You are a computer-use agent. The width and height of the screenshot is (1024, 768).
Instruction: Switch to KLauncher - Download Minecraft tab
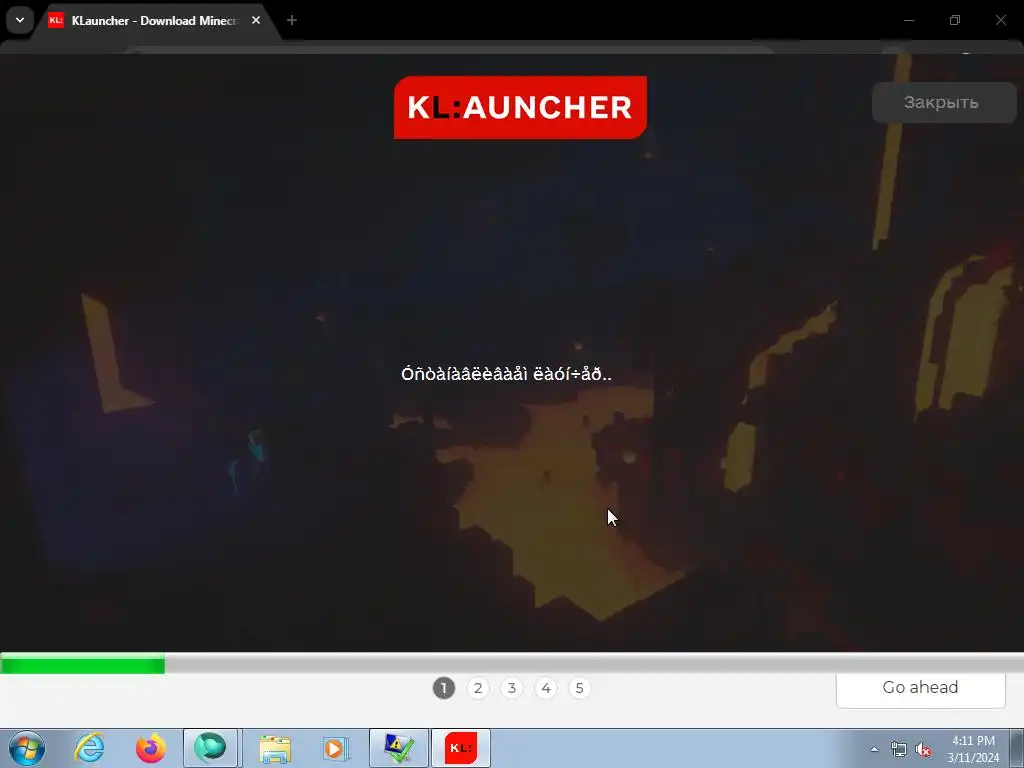[155, 21]
